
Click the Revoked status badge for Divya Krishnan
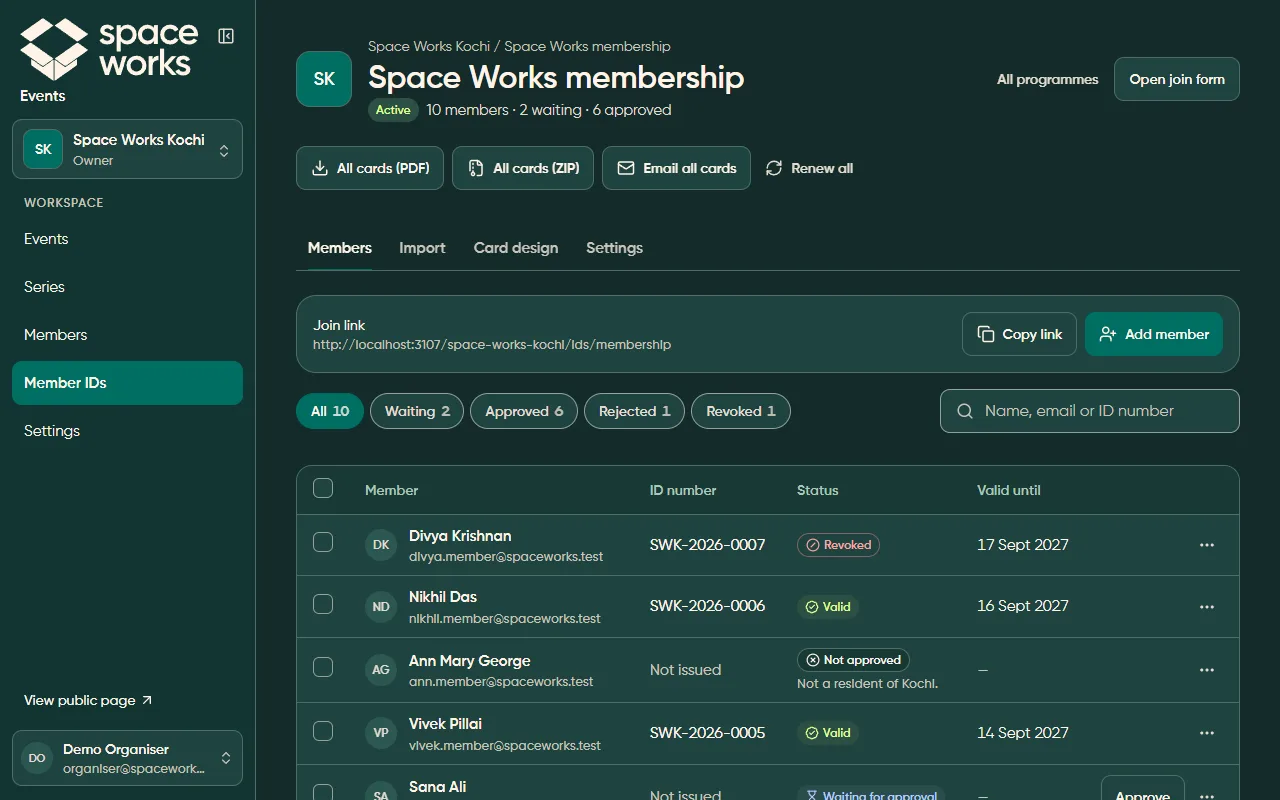838,545
